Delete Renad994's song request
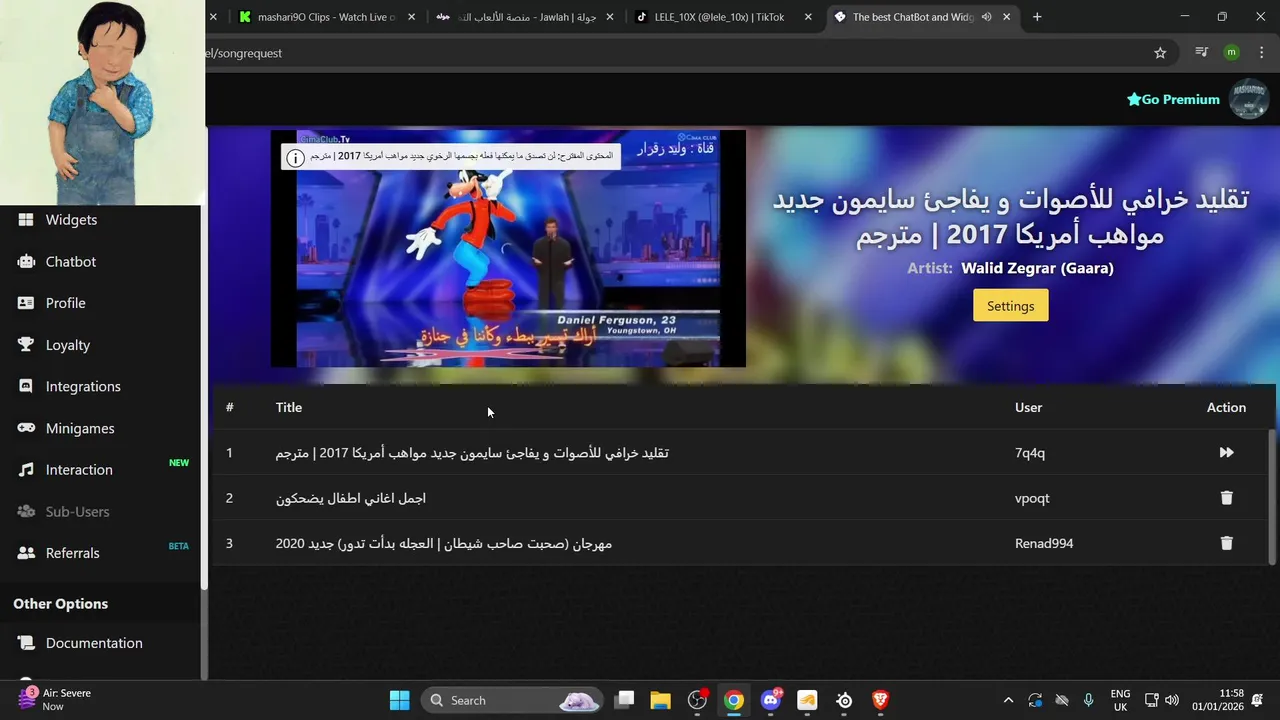Screen dimensions: 1280x720 1226,543
